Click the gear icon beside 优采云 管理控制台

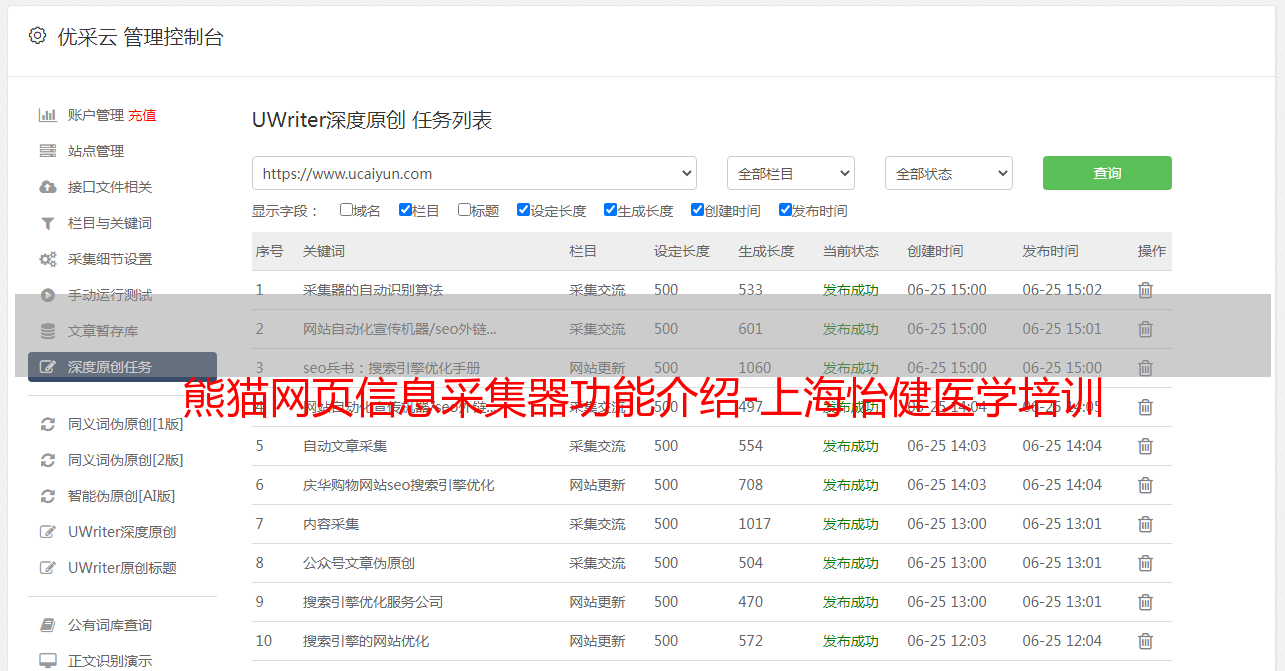37,36
